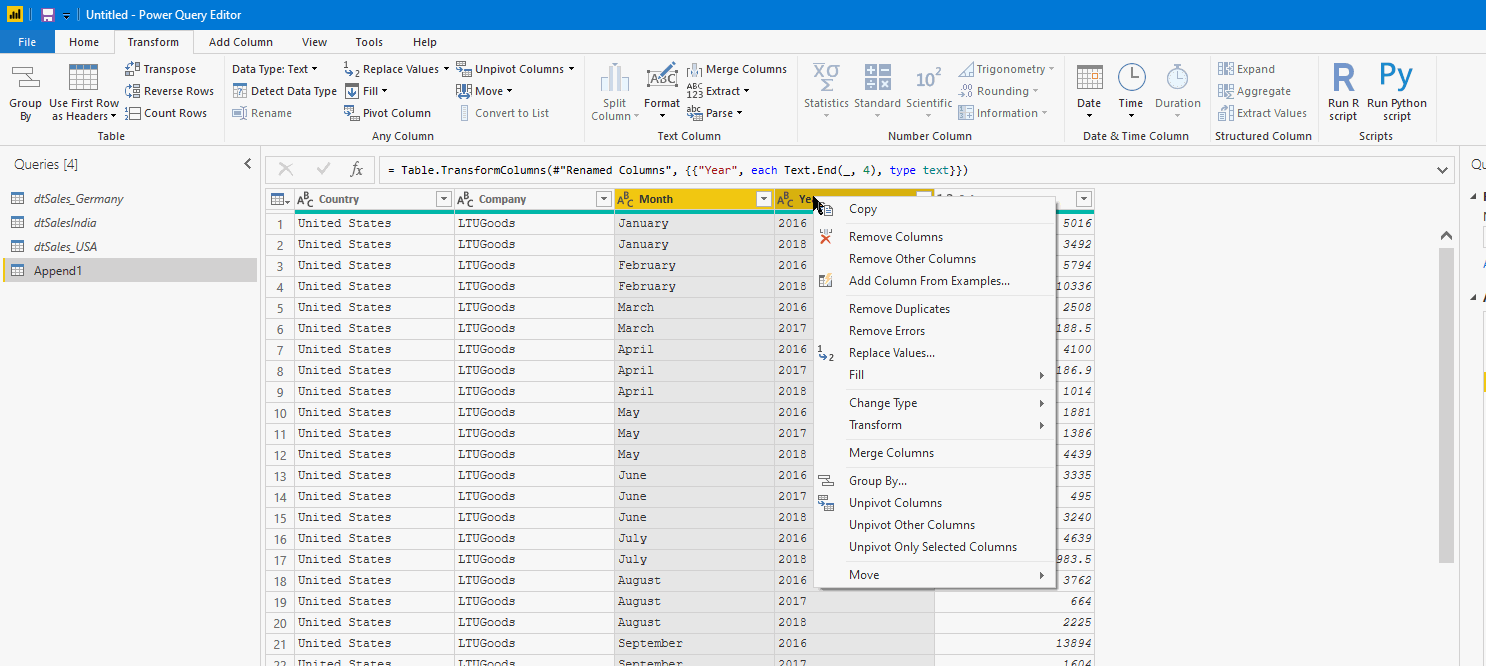Click the Run Python script icon

1396,90
